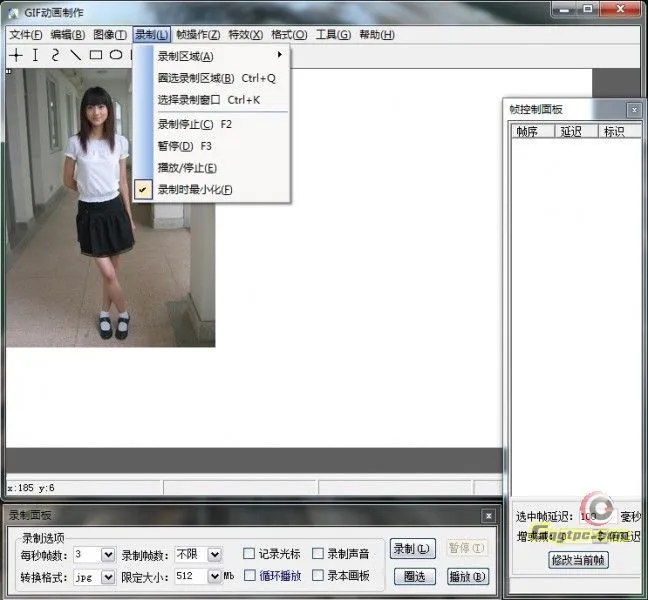Screen dimensions: 648x600
Task: Click the 播放(B) button
Action: point(468,576)
